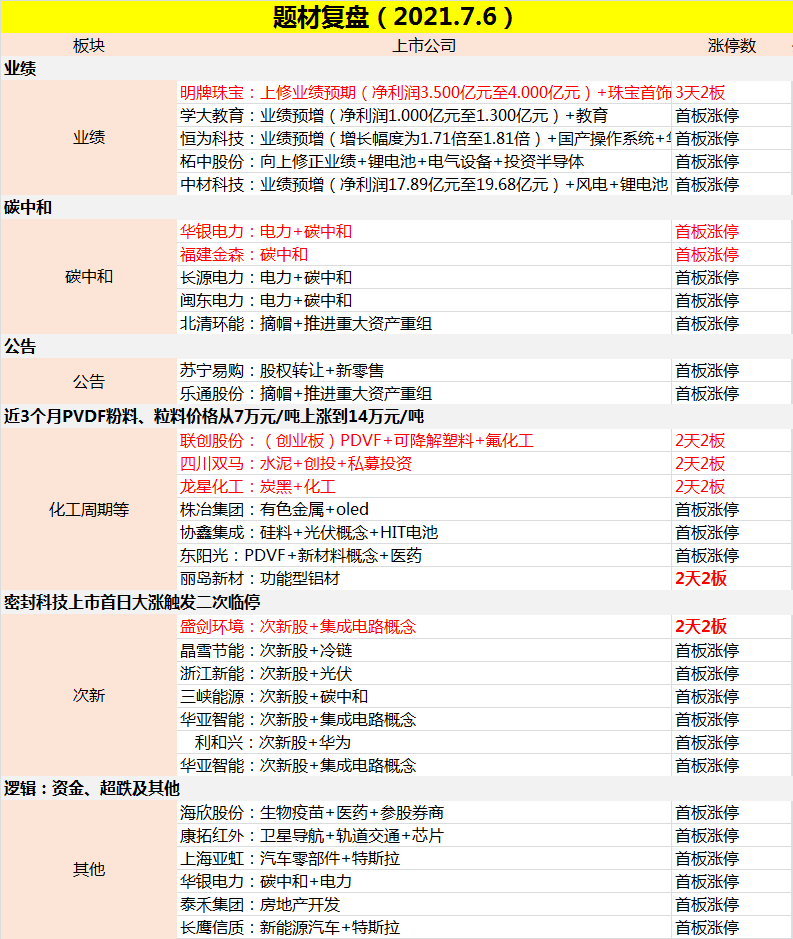This screenshot has height=939, width=793.
Task: Select the 三峡能源 row cell
Action: coord(424,696)
